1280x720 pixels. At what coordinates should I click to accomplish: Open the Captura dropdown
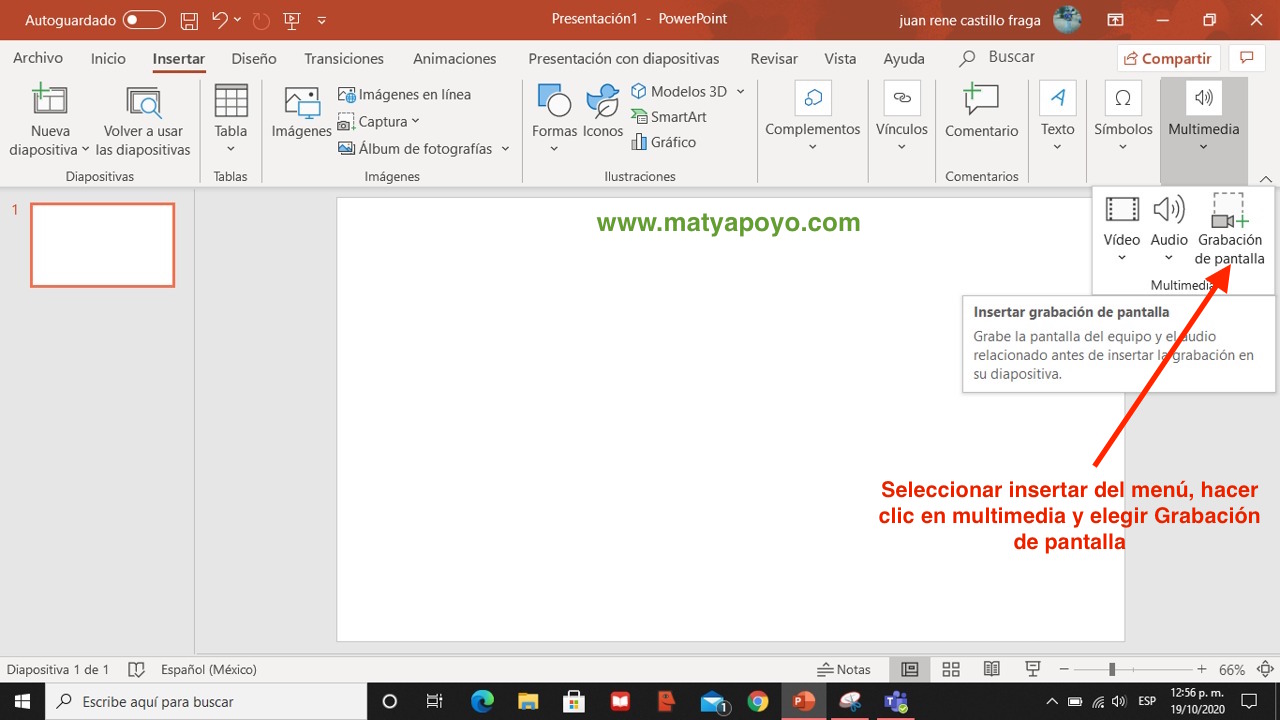tap(379, 121)
